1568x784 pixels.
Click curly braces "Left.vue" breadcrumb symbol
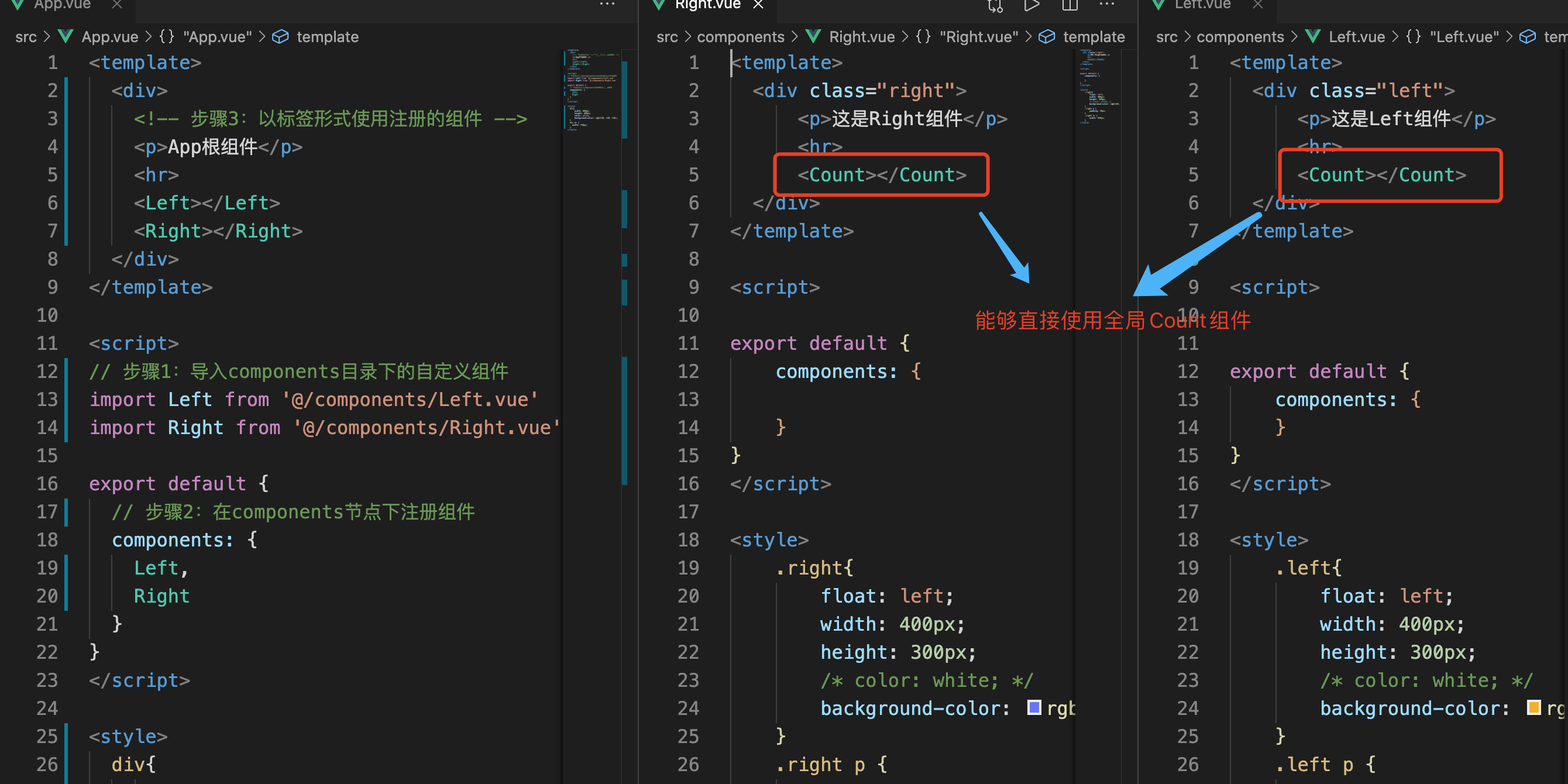pos(1414,36)
